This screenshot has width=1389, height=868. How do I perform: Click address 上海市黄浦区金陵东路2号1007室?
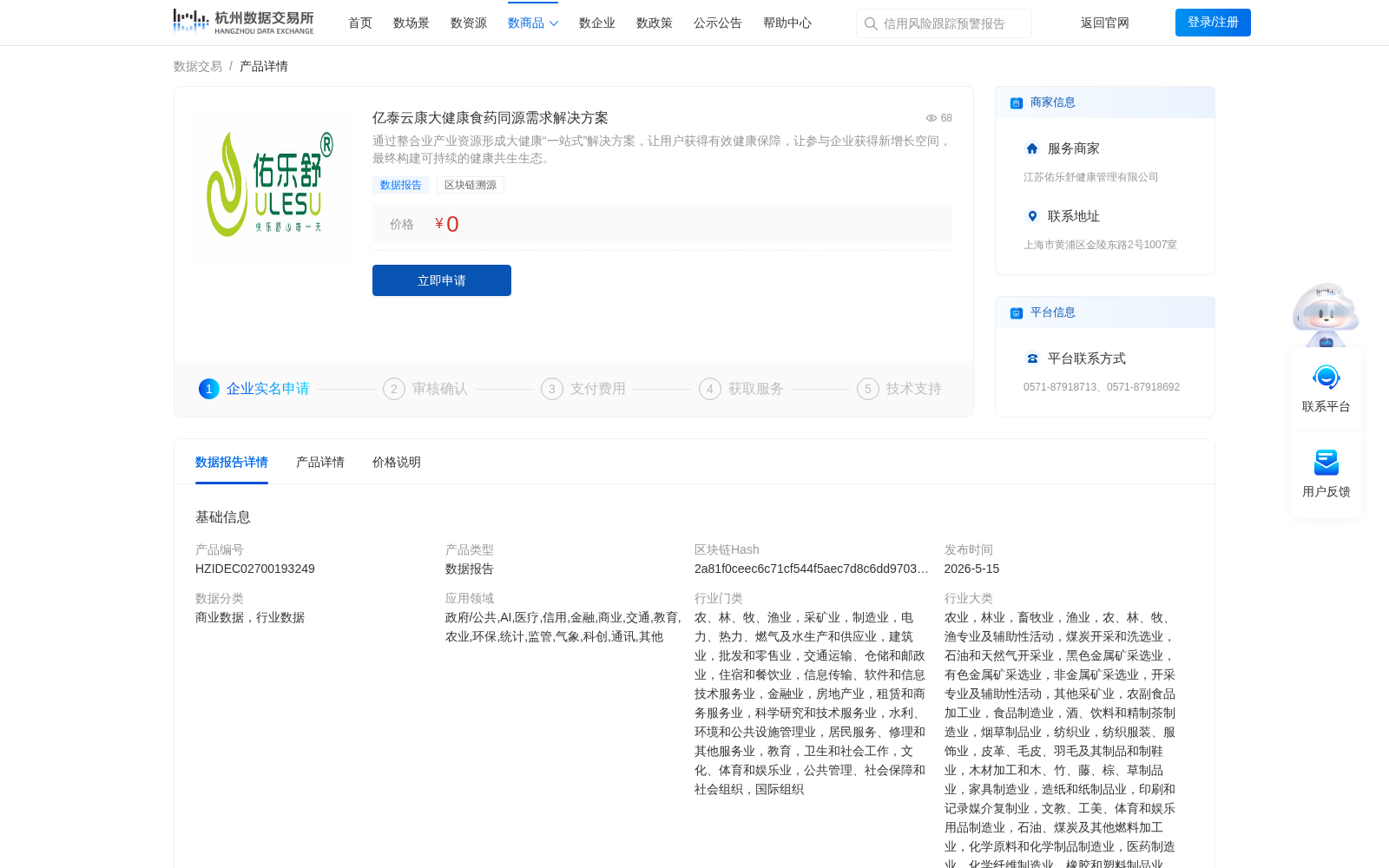pos(1100,245)
